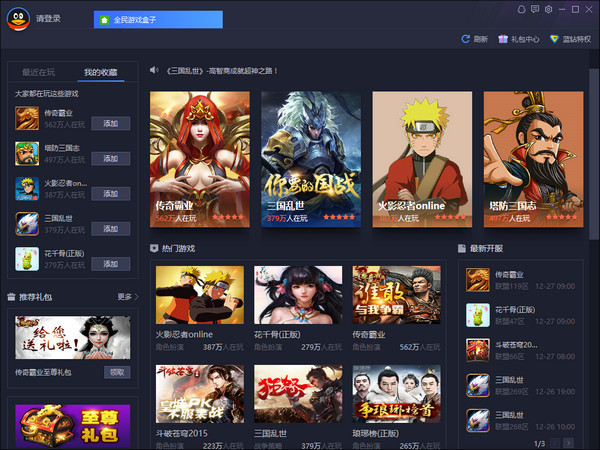Open the 全民游戏盒子 home tab
This screenshot has height=450, width=600.
(158, 20)
